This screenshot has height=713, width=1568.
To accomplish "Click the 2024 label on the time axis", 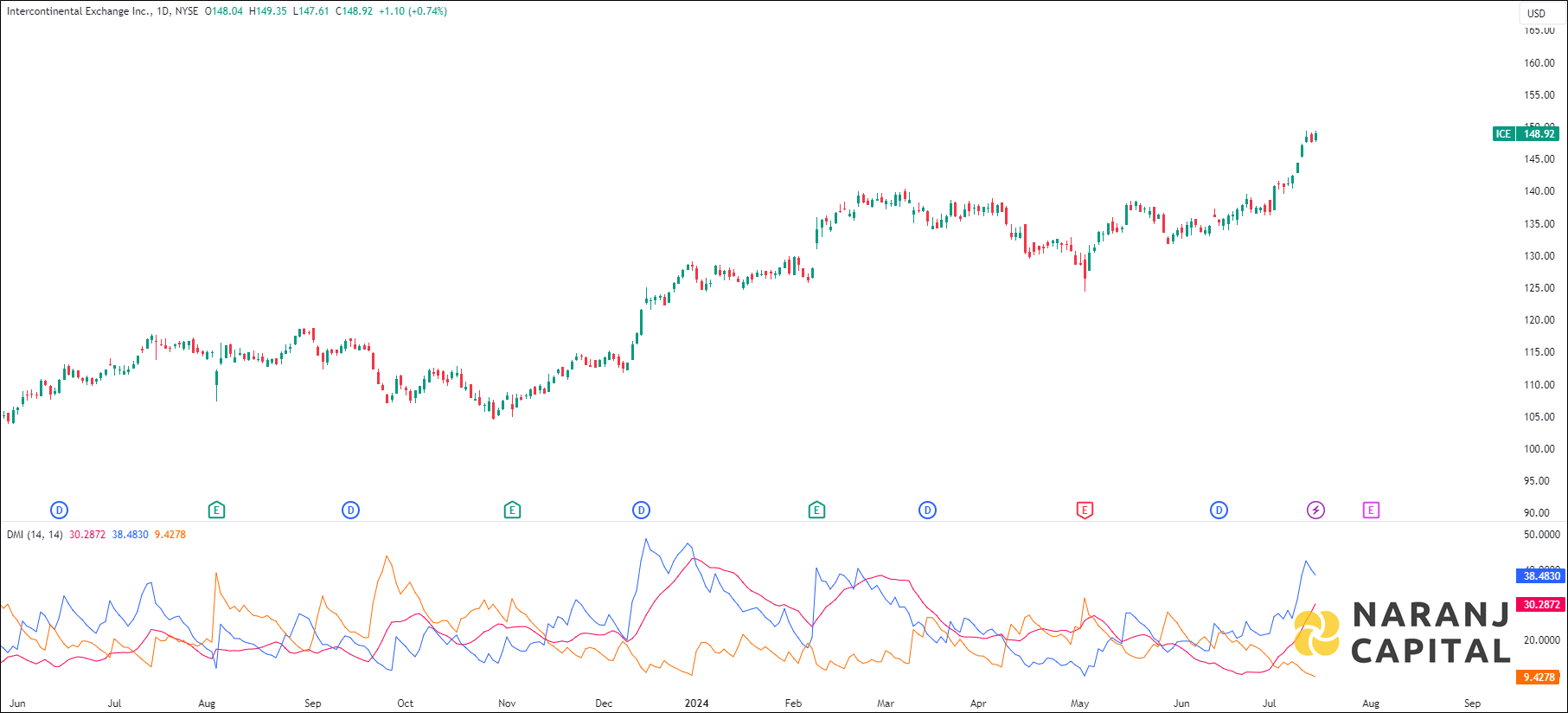I will [696, 703].
